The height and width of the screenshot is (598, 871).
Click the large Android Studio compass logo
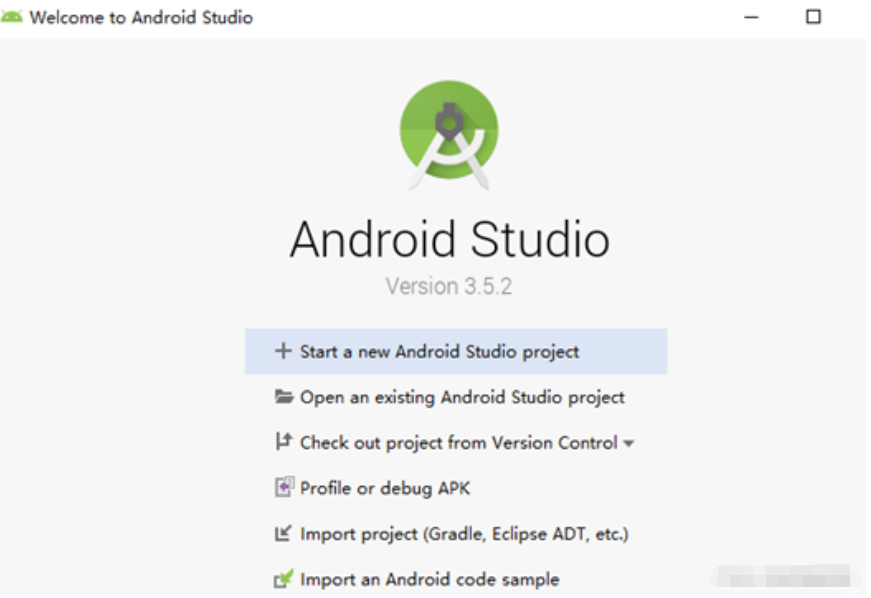[449, 133]
